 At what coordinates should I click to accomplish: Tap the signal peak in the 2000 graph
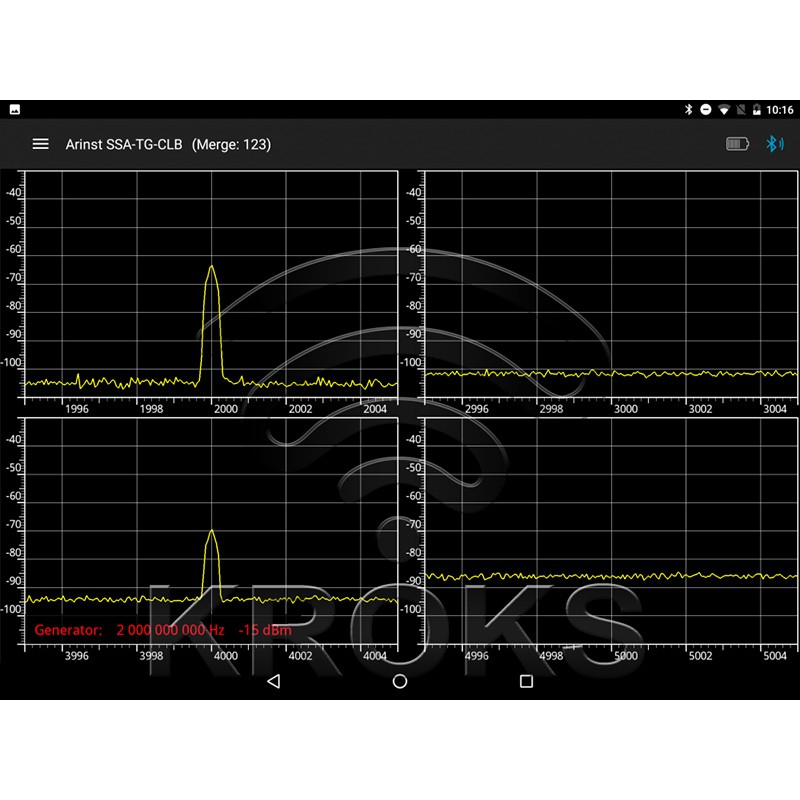click(x=211, y=270)
